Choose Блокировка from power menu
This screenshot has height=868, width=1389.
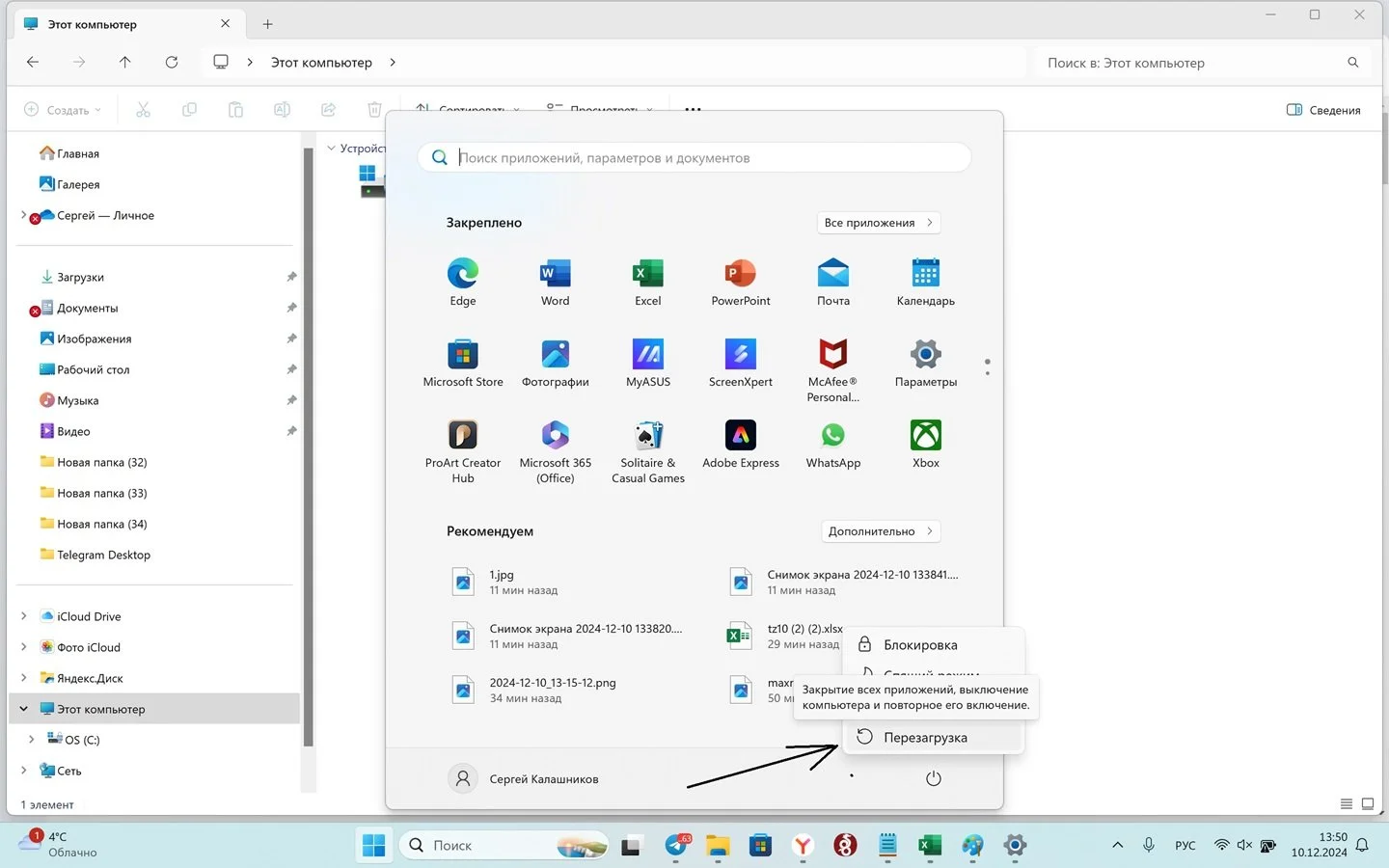(x=933, y=644)
